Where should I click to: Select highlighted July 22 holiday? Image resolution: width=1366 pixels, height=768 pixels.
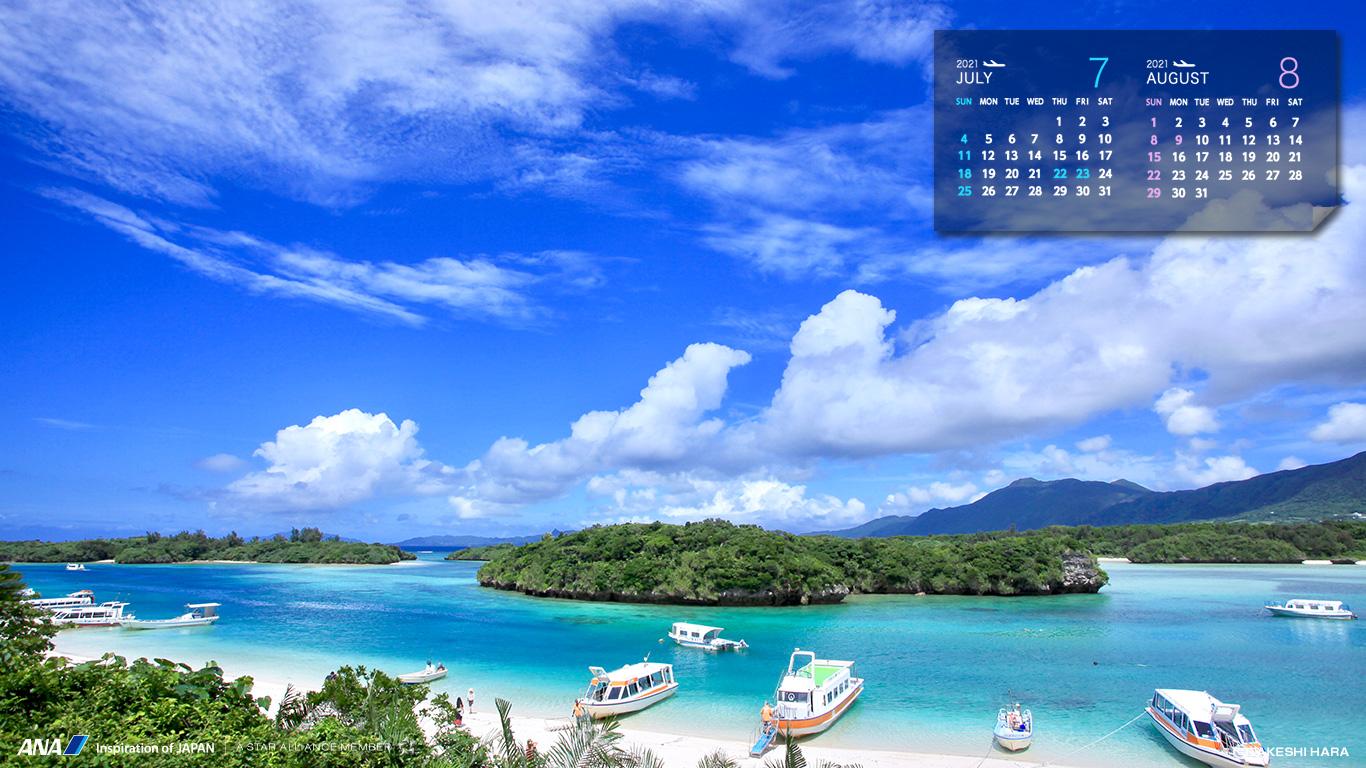point(1058,173)
